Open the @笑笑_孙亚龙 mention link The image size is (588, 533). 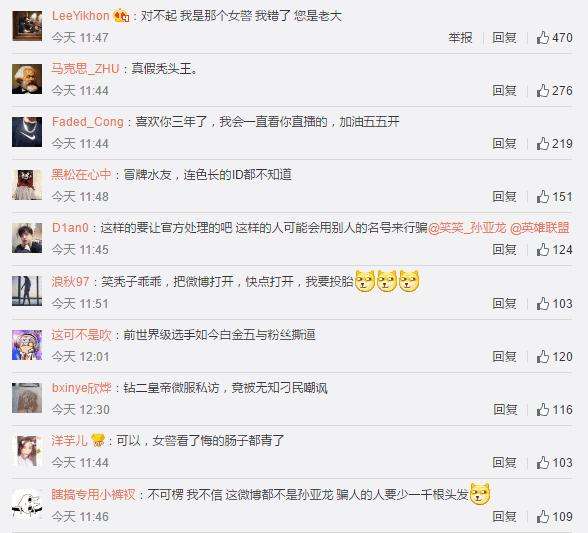pos(467,228)
